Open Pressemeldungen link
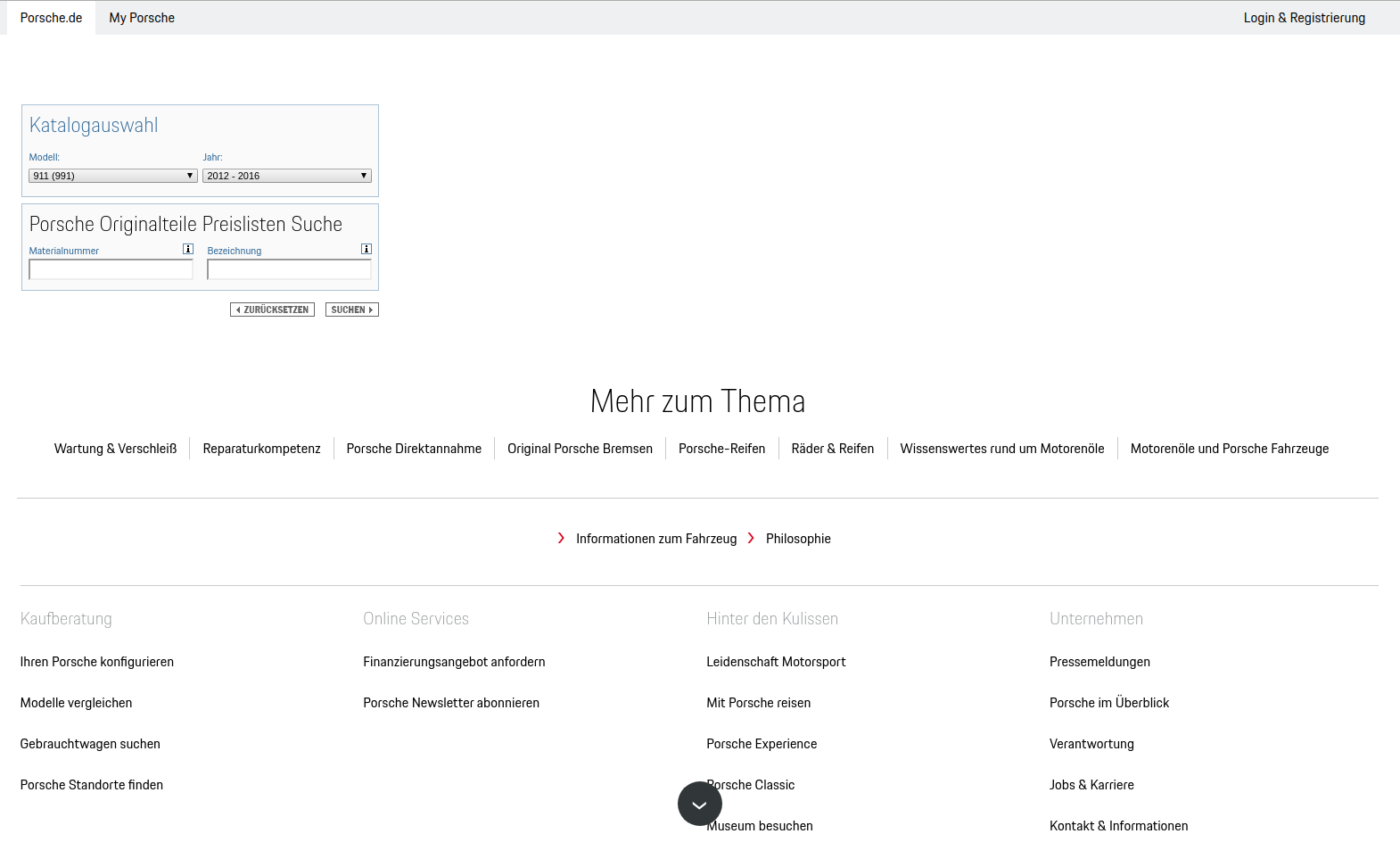The height and width of the screenshot is (842, 1400). (1099, 662)
